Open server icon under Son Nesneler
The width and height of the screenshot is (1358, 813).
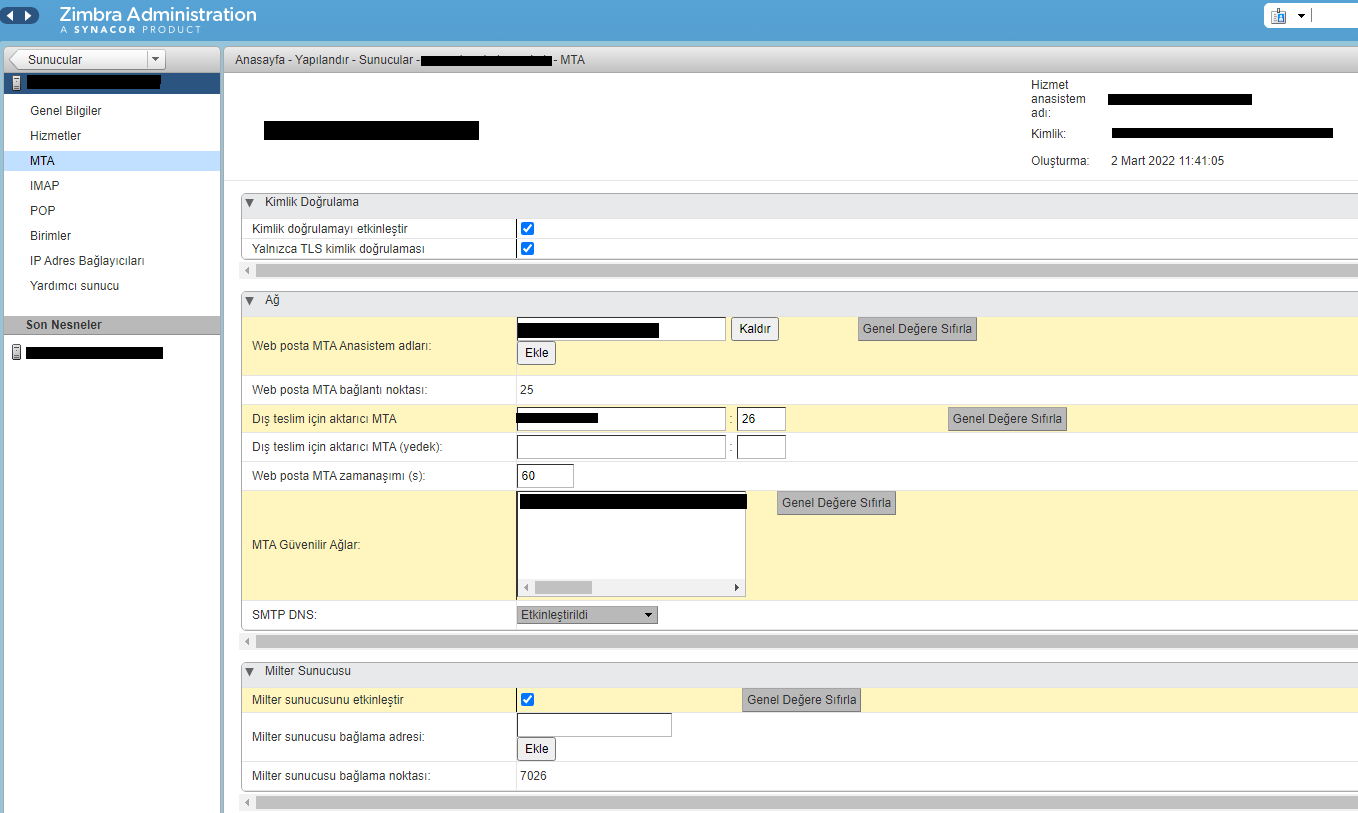[x=15, y=352]
